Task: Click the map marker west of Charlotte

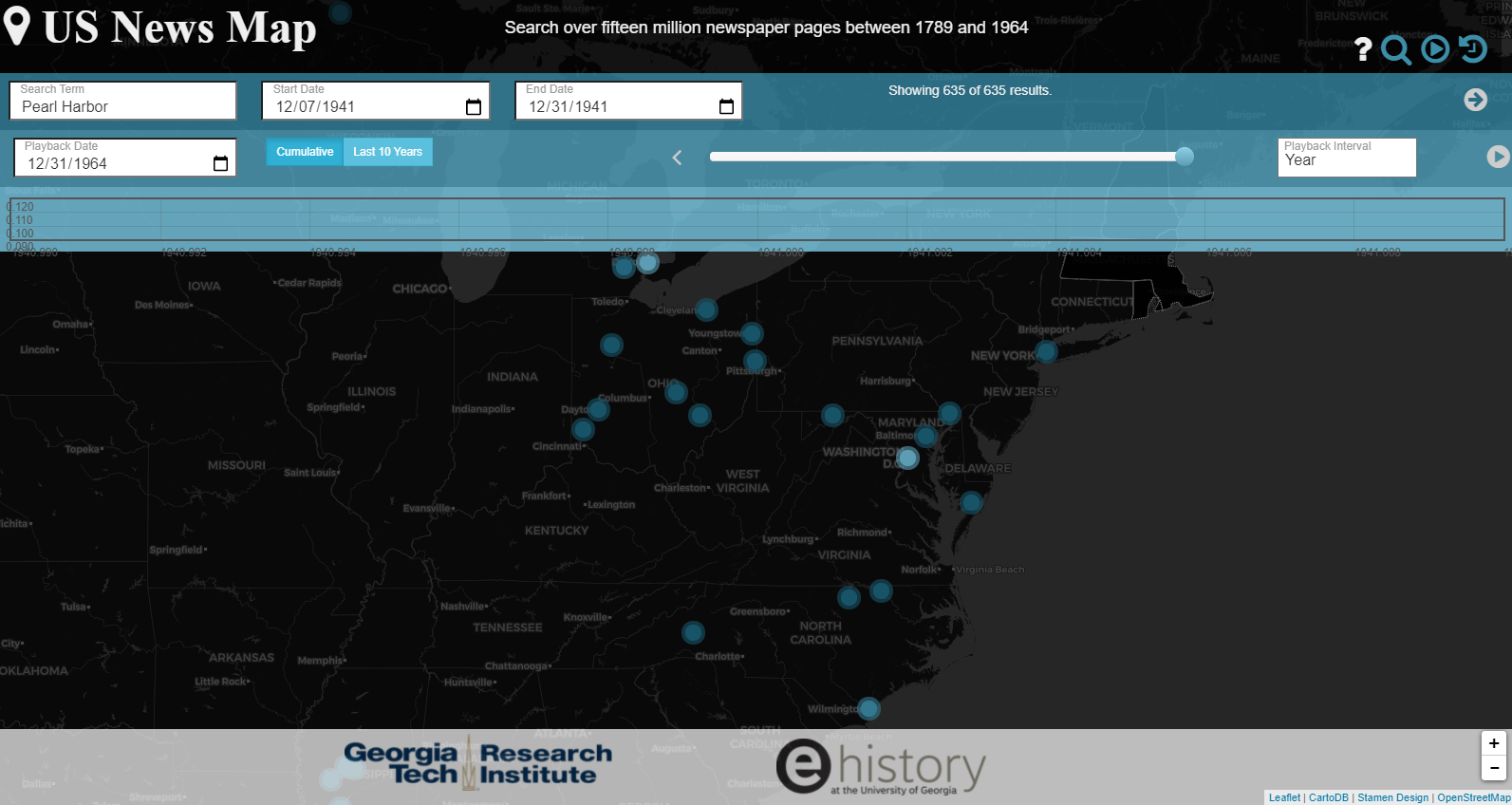Action: [x=693, y=632]
